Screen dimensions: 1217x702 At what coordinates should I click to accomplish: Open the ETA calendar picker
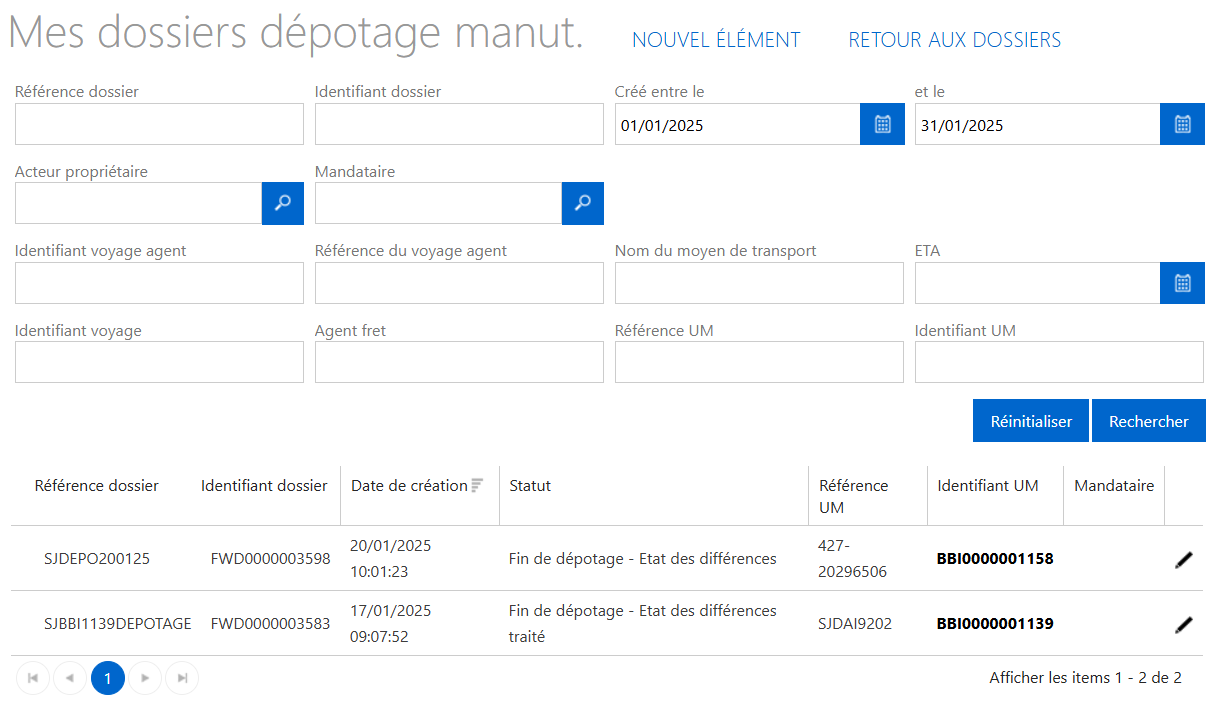tap(1182, 283)
